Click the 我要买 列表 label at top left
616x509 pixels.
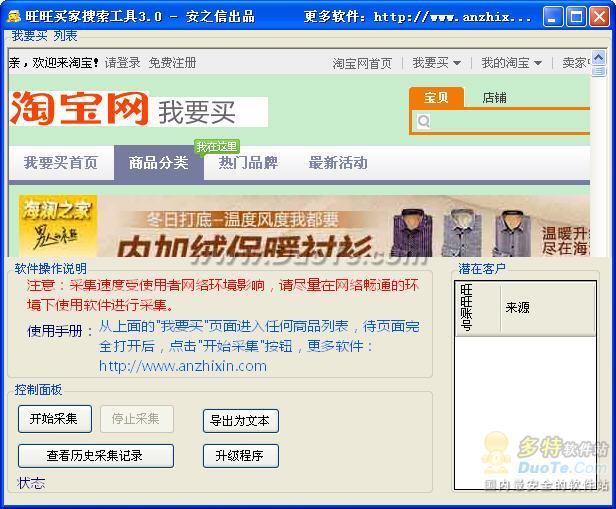pos(44,36)
